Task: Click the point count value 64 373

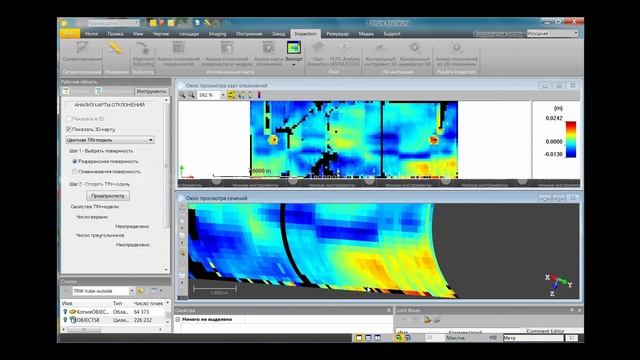Action: 141,312
